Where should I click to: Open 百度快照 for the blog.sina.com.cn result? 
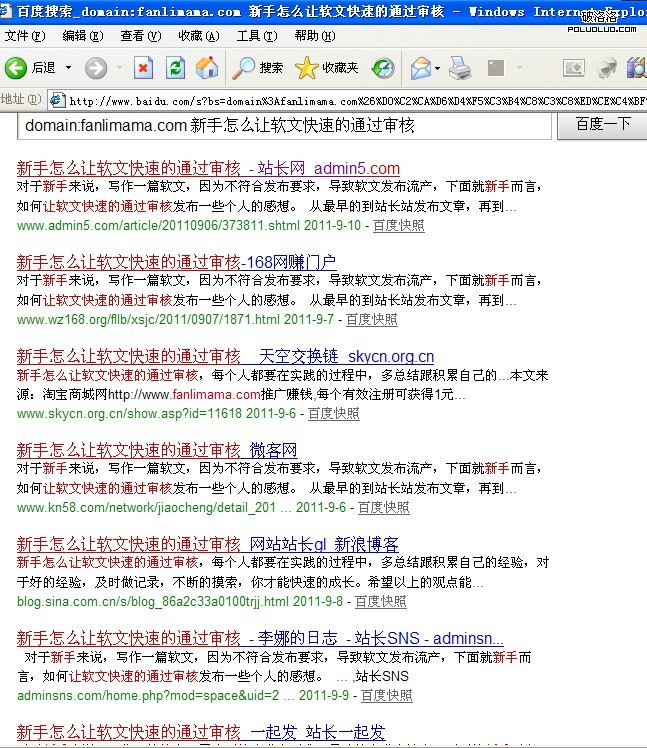(381, 601)
